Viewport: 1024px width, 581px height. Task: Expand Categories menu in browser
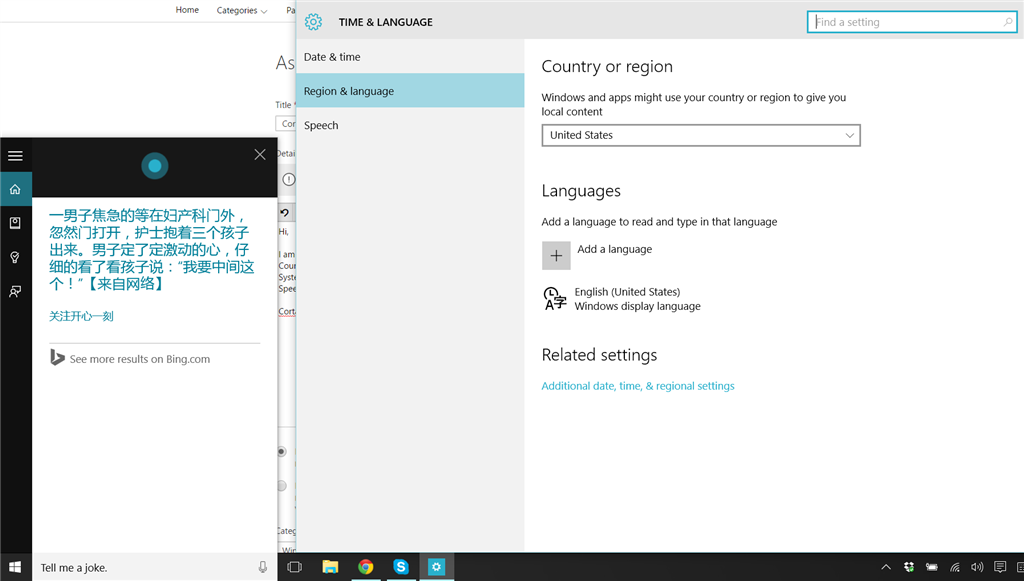(x=242, y=10)
